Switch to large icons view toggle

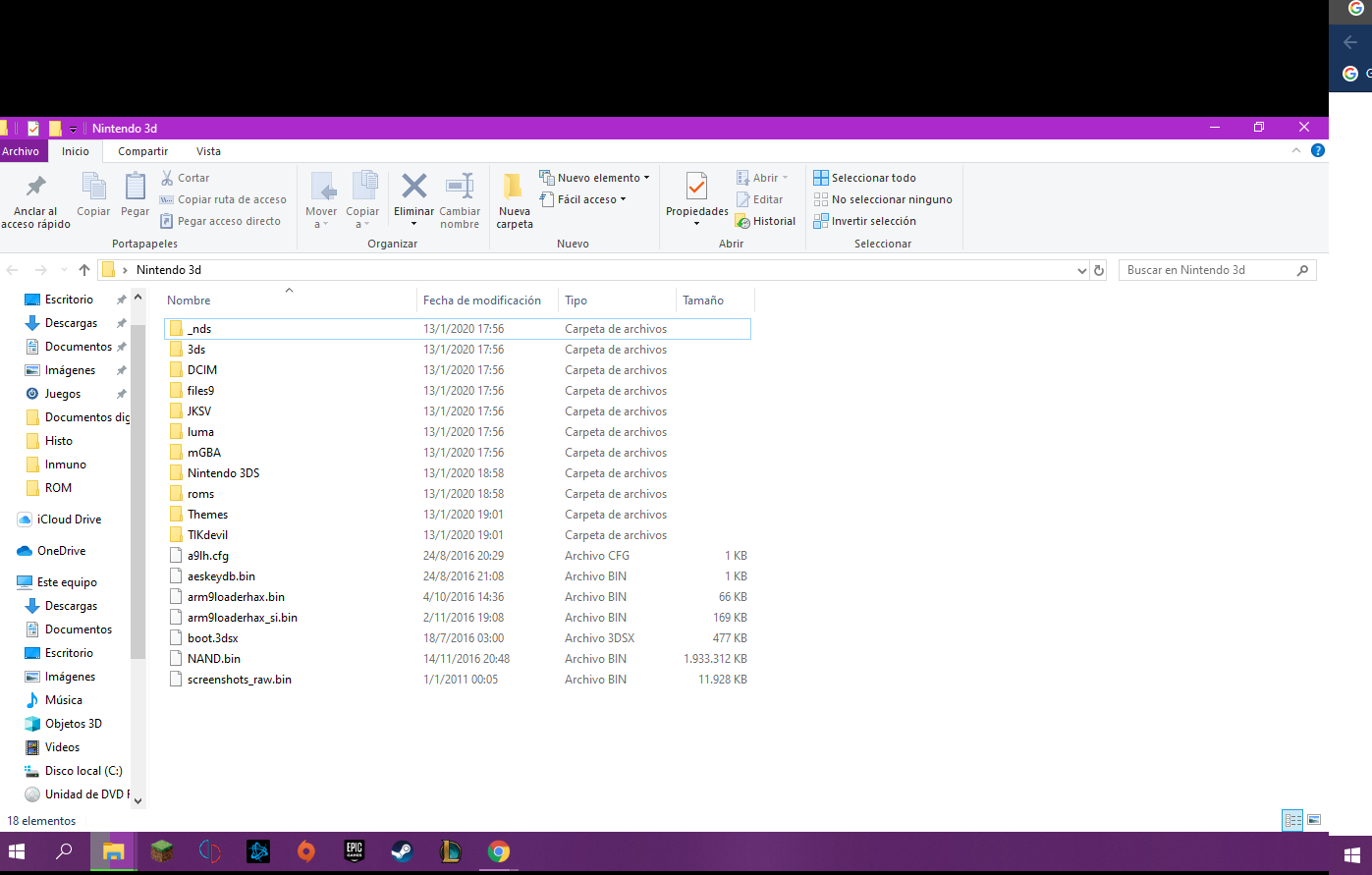(1314, 820)
